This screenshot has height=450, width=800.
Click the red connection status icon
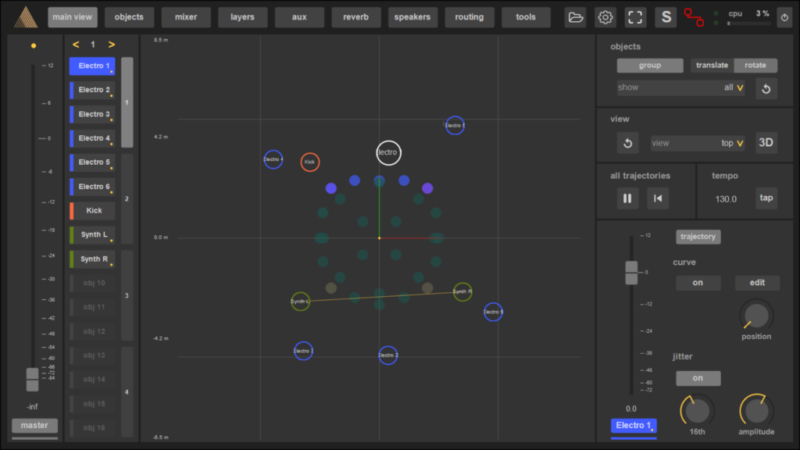[693, 17]
